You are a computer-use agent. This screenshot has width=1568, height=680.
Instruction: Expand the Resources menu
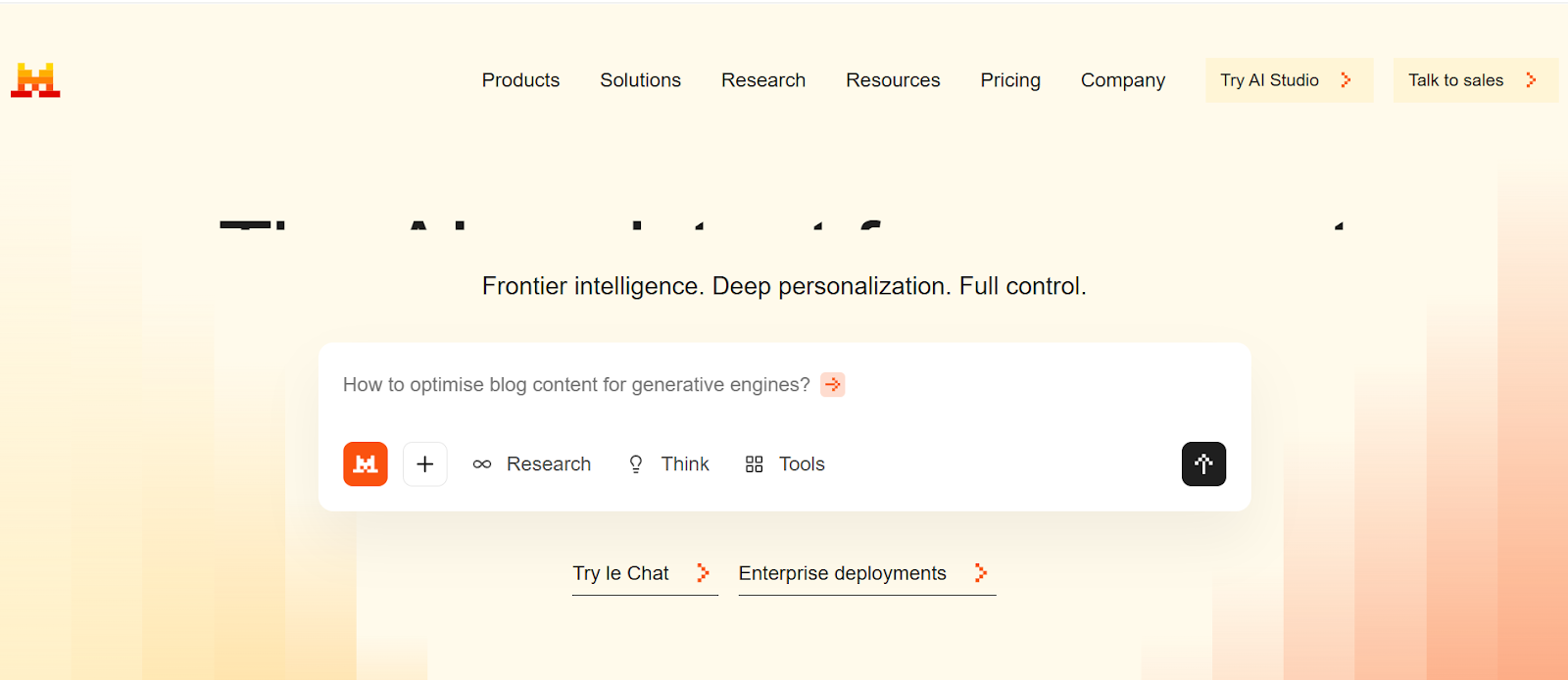(893, 80)
